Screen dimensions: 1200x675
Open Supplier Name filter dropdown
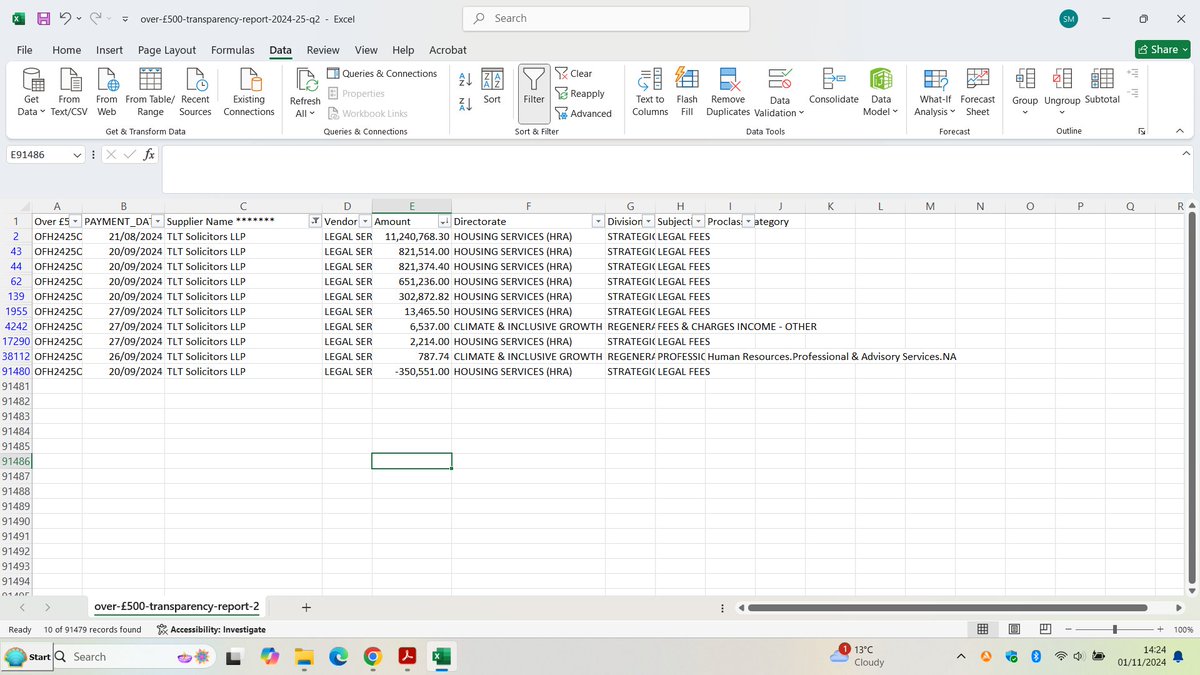pos(315,221)
